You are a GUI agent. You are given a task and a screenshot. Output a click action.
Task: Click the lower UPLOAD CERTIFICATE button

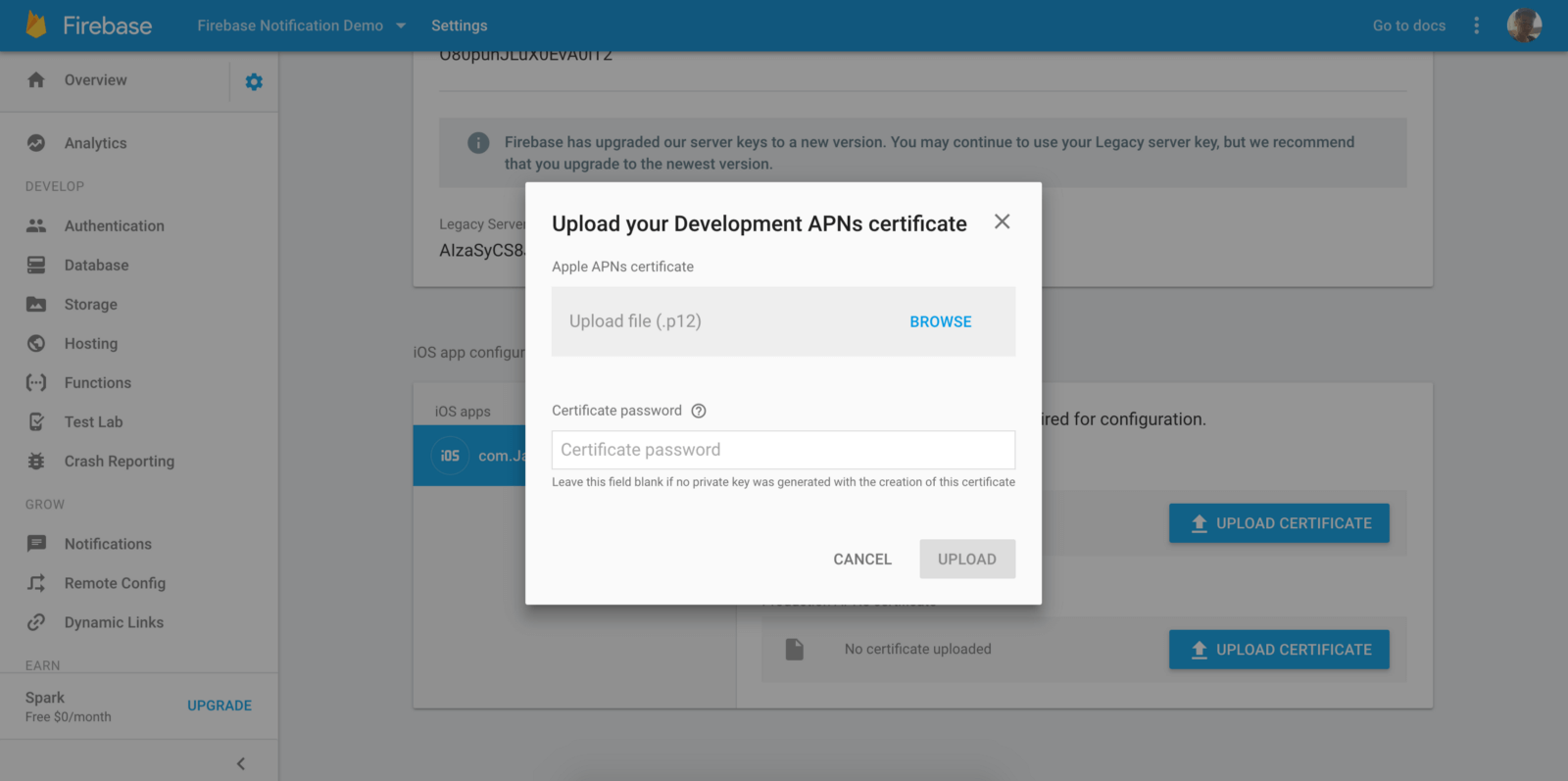(1279, 650)
